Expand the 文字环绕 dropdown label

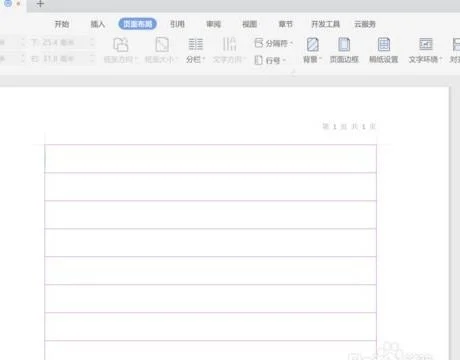[425, 60]
